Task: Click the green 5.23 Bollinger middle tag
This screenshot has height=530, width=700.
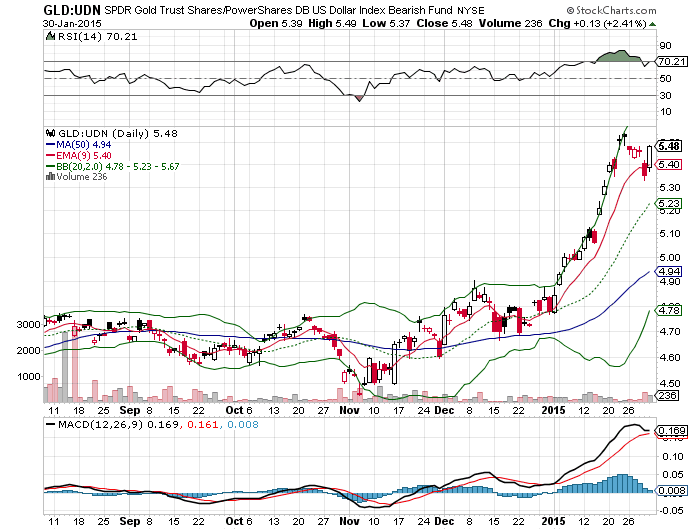Action: pos(668,204)
